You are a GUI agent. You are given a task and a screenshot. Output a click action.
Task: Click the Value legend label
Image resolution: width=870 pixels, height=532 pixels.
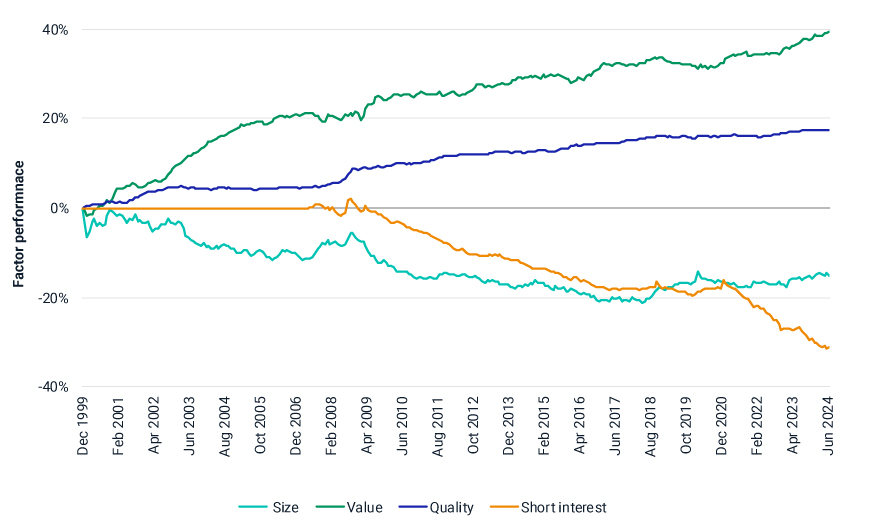pos(365,508)
